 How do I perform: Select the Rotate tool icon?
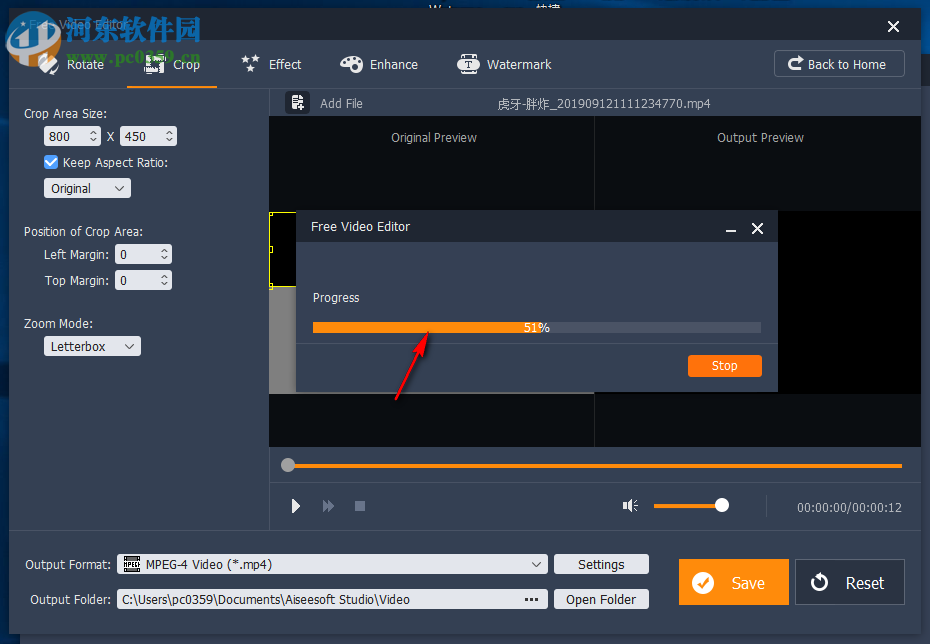click(x=48, y=64)
